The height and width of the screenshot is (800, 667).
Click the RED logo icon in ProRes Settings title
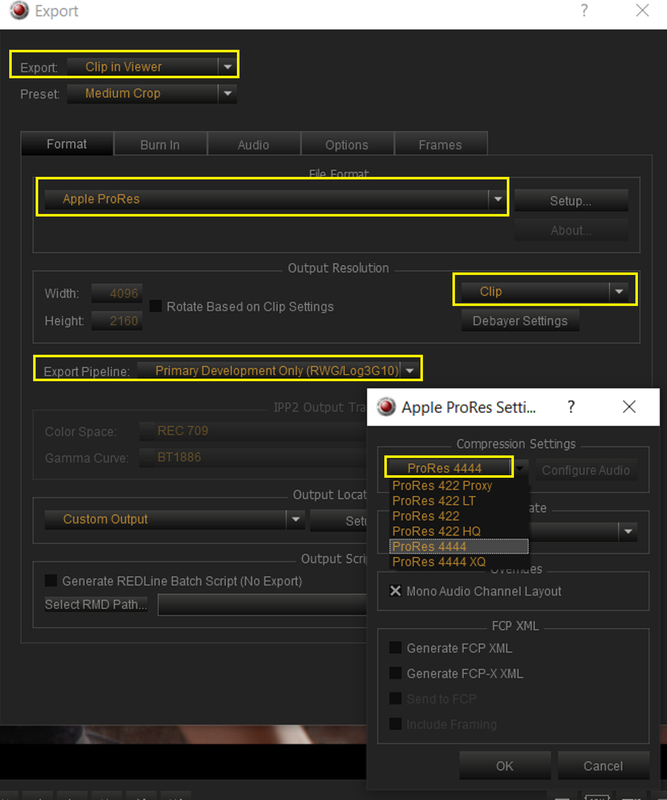point(386,407)
